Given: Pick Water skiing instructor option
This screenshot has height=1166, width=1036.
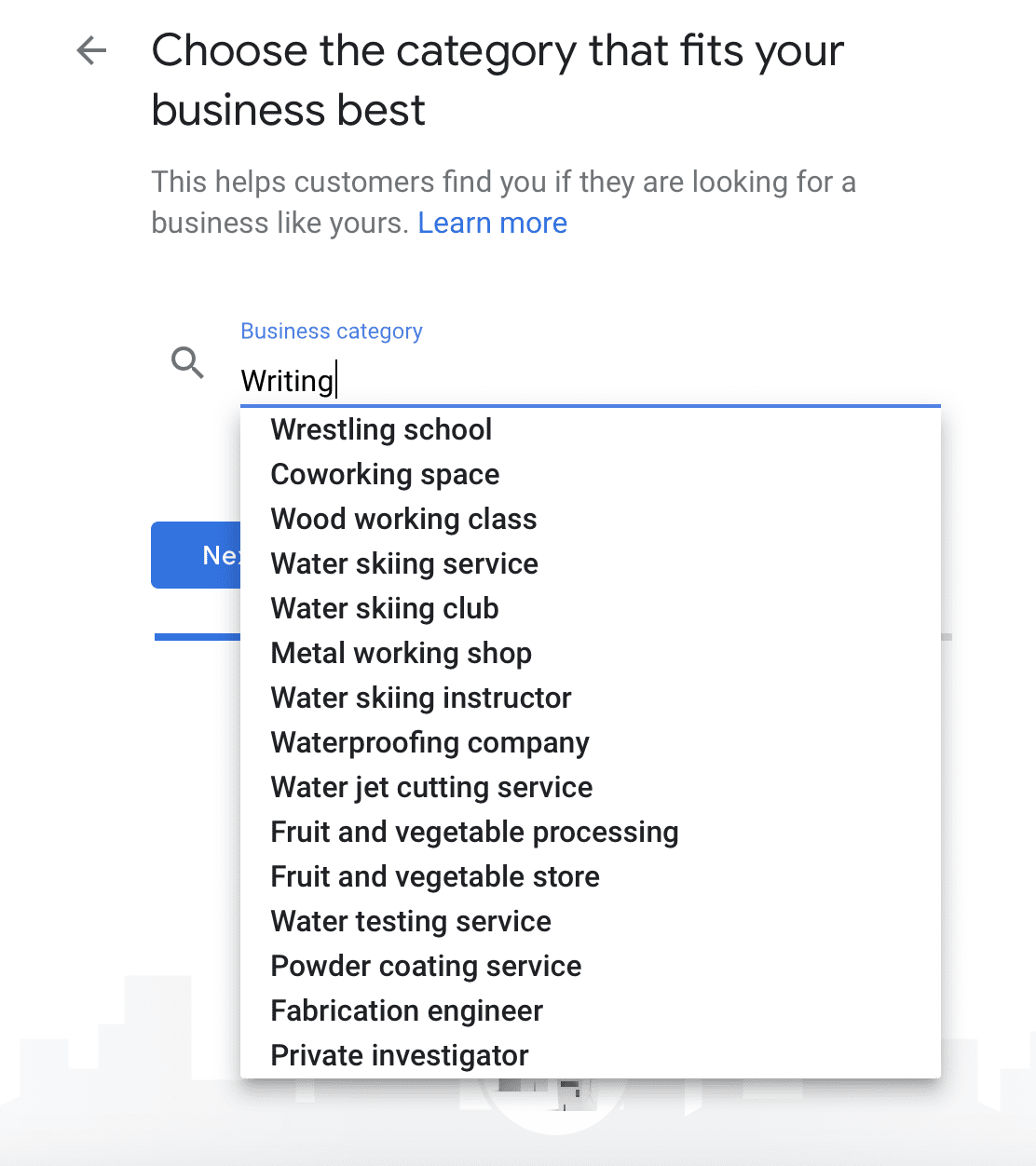Looking at the screenshot, I should pos(420,698).
